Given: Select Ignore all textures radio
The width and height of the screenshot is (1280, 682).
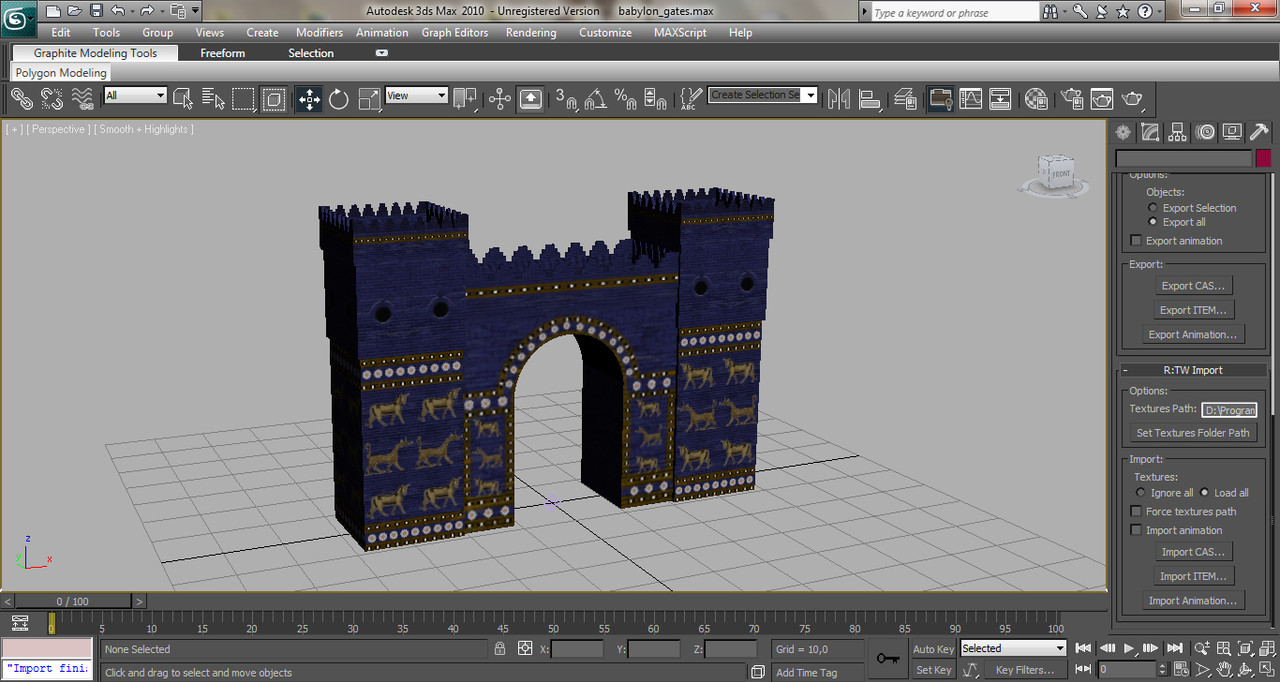Looking at the screenshot, I should [x=1141, y=493].
